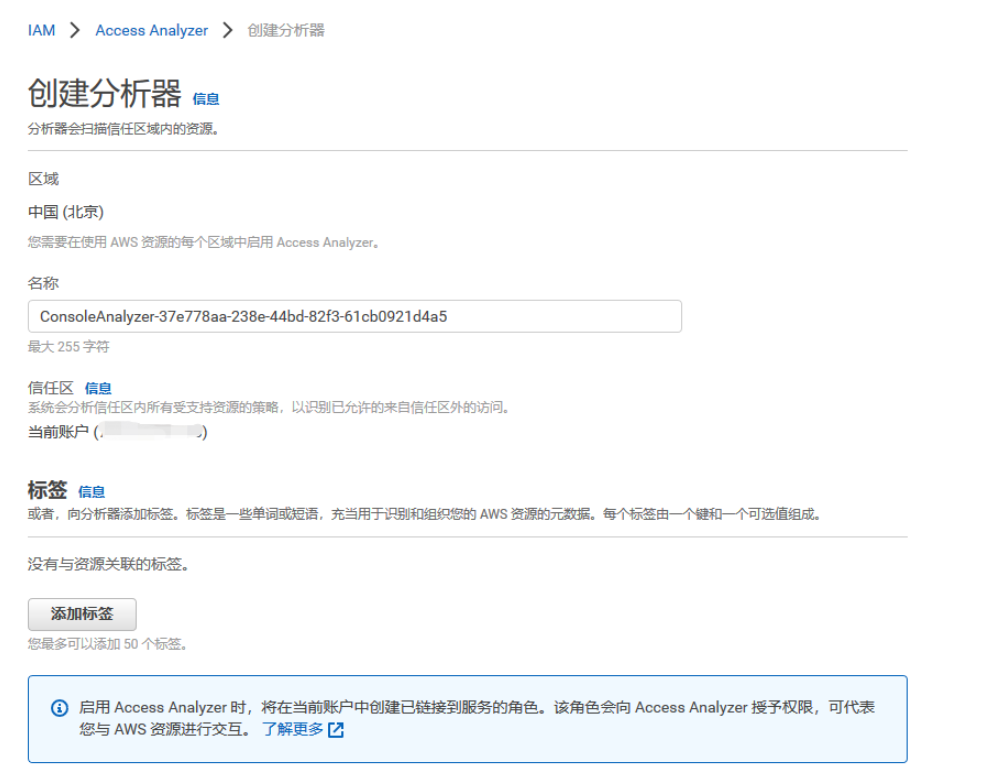Click the breadcrumb chevron after IAM
This screenshot has width=981, height=775.
pos(75,31)
